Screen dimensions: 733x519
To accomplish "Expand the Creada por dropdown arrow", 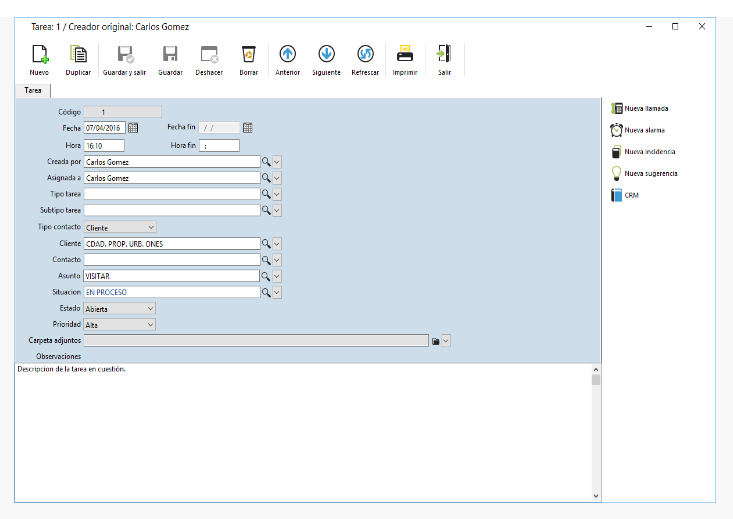I will pyautogui.click(x=277, y=162).
